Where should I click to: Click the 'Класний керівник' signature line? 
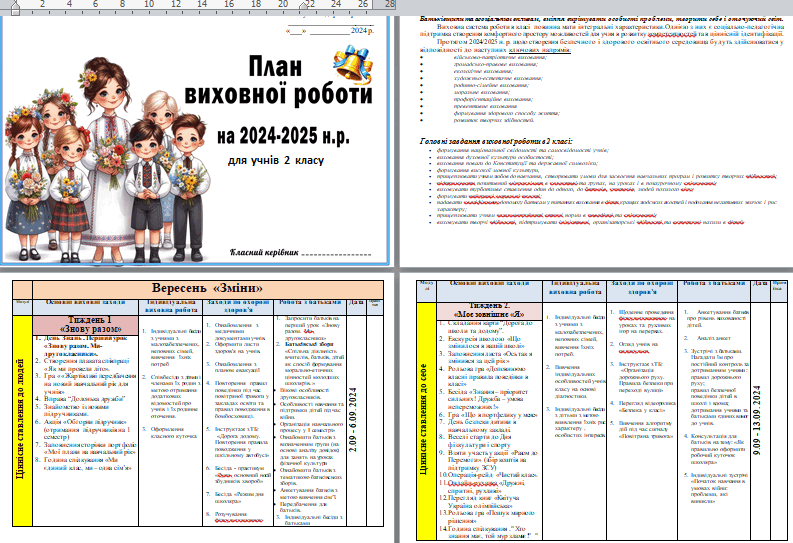pyautogui.click(x=300, y=252)
